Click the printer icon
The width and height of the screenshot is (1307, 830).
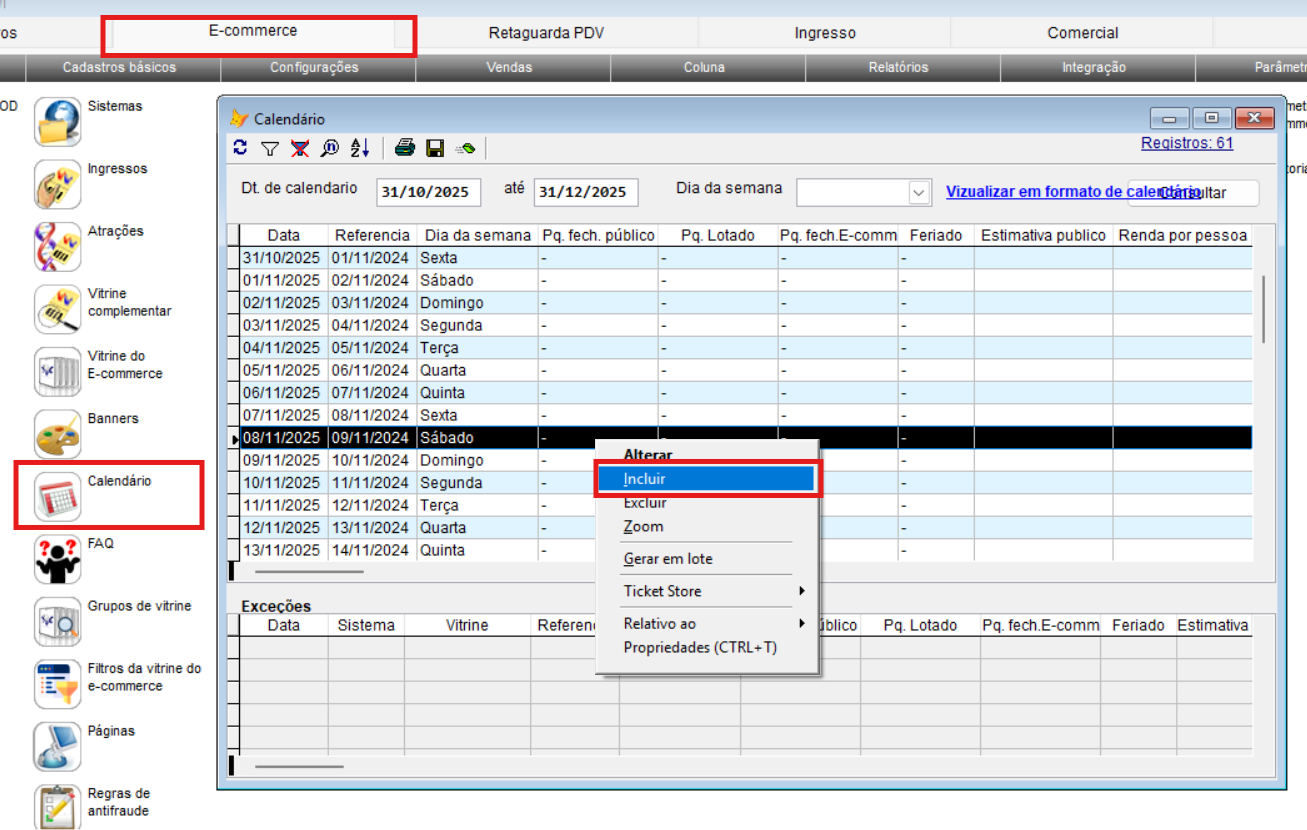(x=405, y=148)
